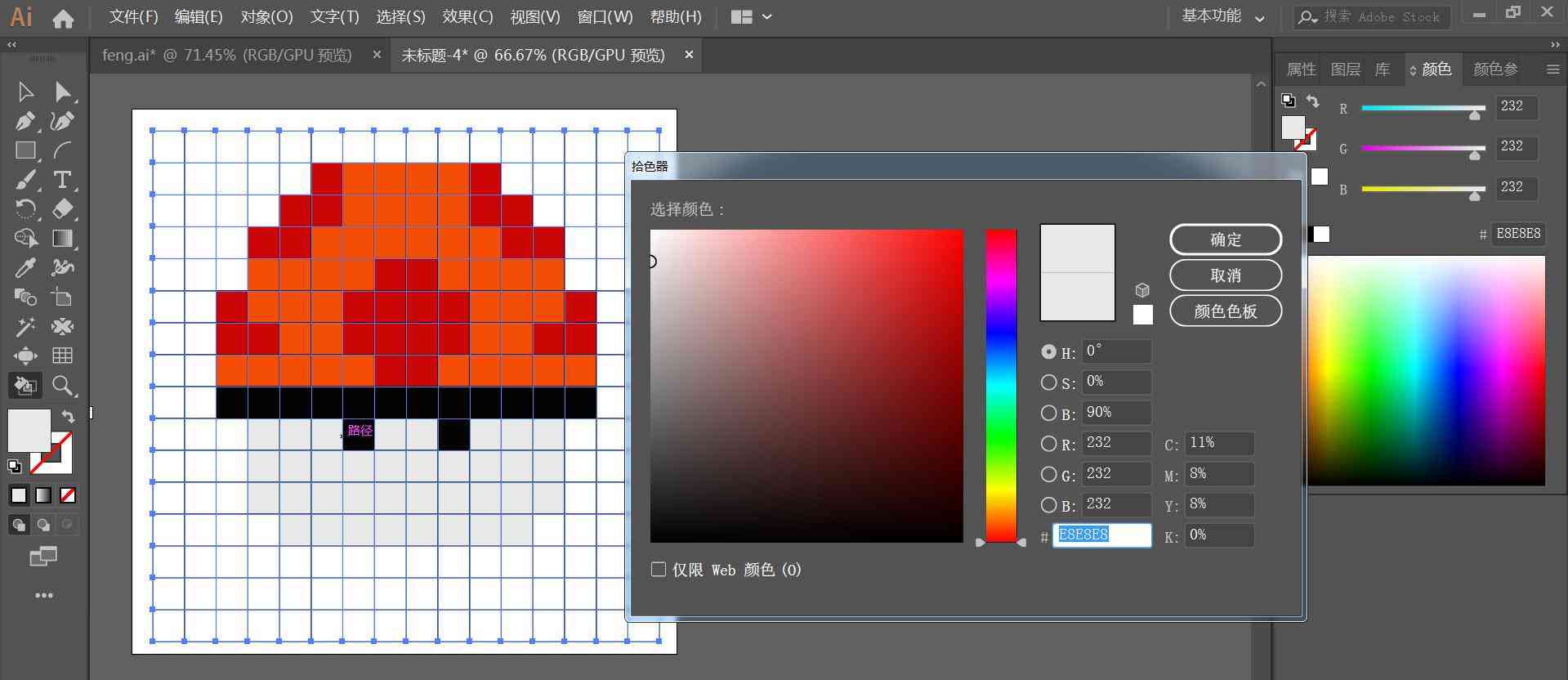Select the Selection arrow tool
Viewport: 1568px width, 680px height.
tap(25, 91)
